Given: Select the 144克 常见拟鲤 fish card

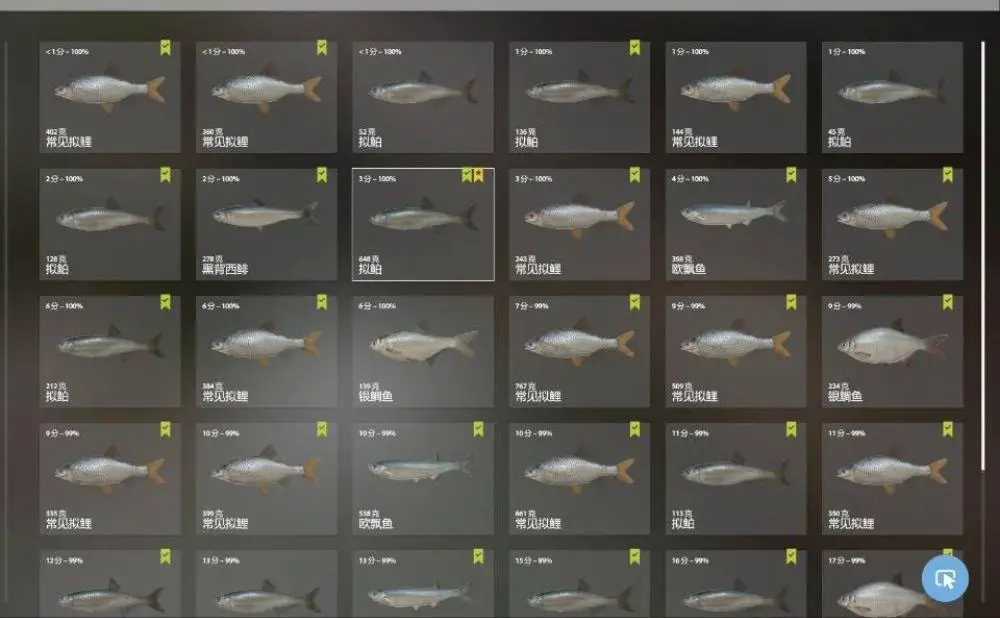Looking at the screenshot, I should pos(736,97).
